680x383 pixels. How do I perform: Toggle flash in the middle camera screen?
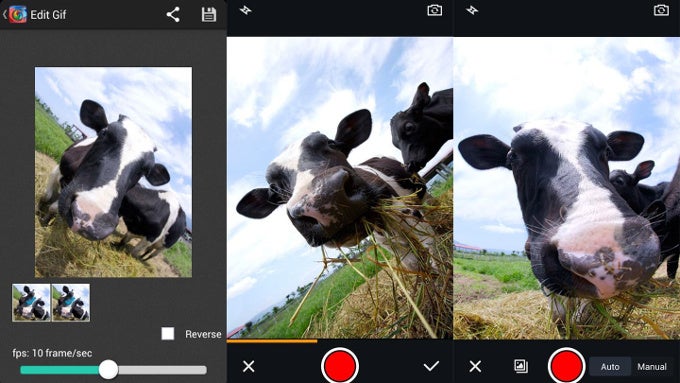coord(245,10)
